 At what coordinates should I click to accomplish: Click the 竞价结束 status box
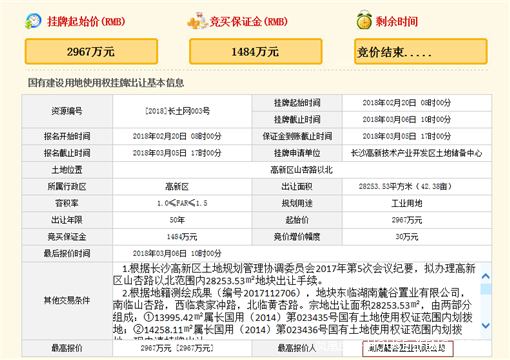[420, 51]
